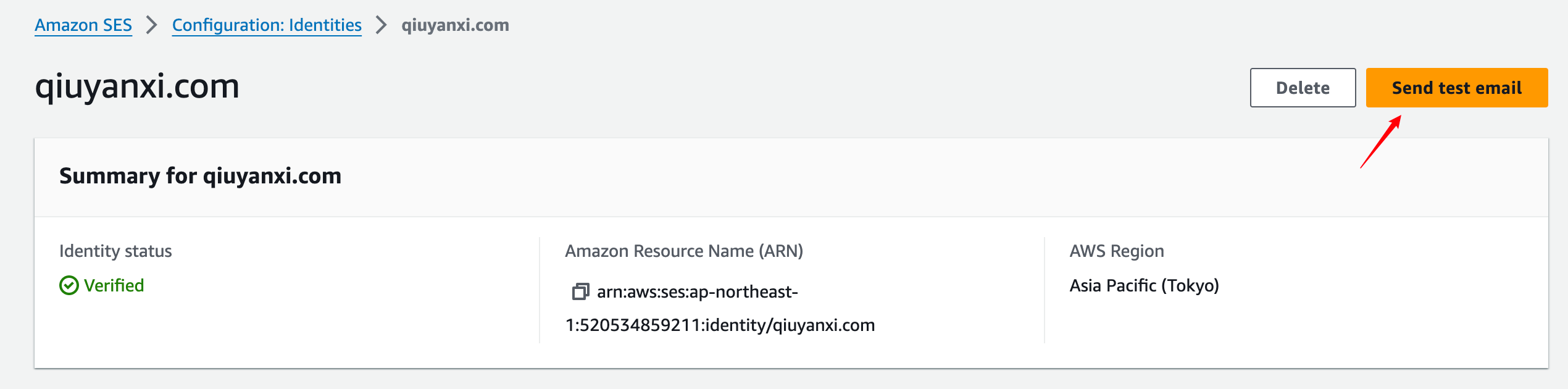Click the AWS Region label
Screen dimensions: 1568x389
pyautogui.click(x=1117, y=251)
